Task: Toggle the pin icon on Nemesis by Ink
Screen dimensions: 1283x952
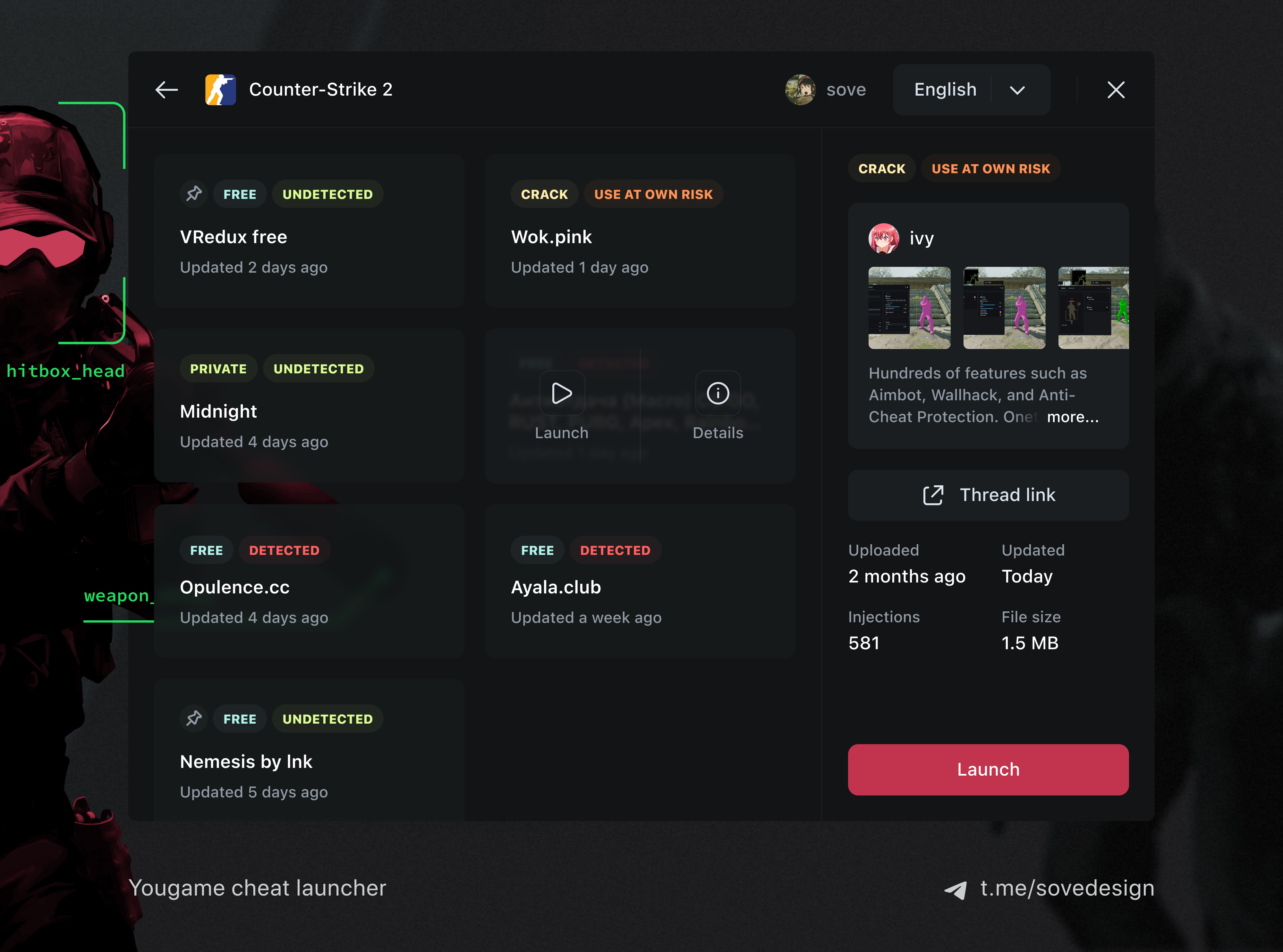Action: point(194,718)
